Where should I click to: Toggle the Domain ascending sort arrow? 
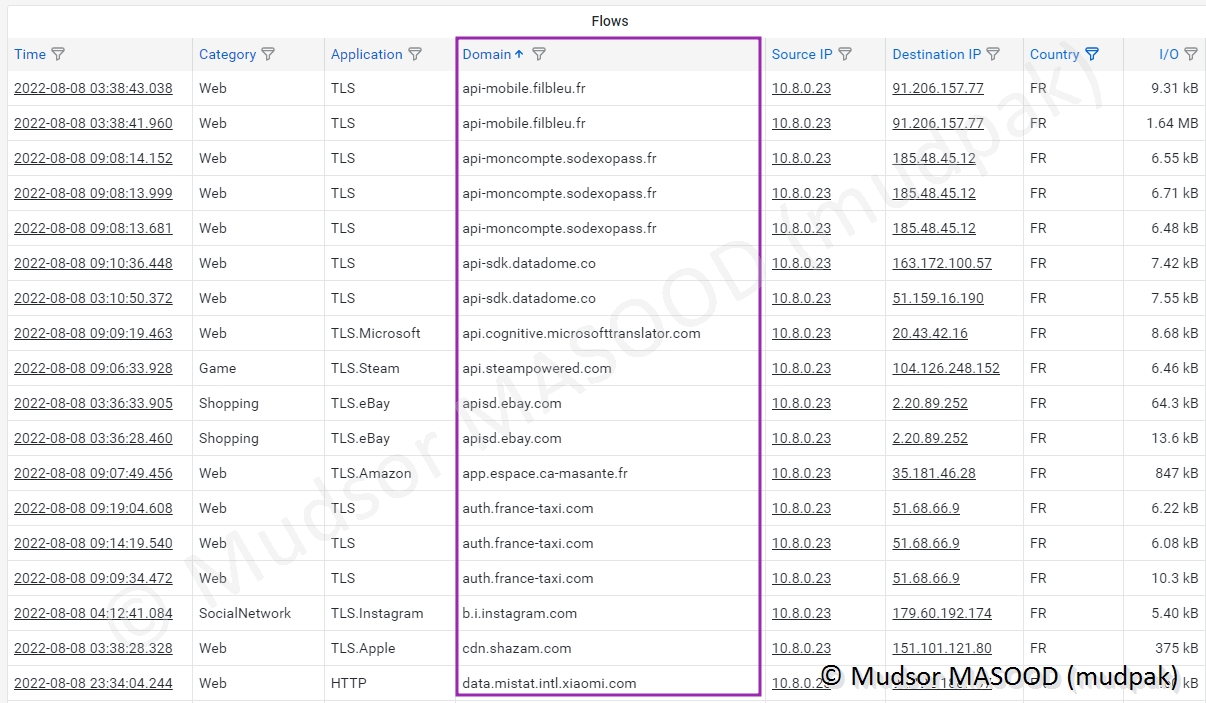pos(519,54)
